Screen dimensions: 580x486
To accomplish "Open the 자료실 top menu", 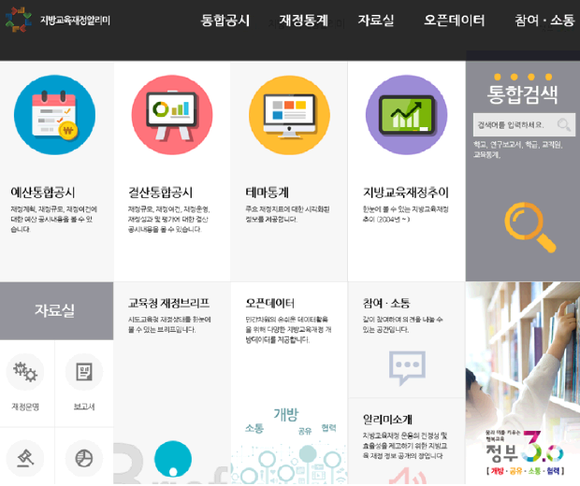I will tap(376, 20).
